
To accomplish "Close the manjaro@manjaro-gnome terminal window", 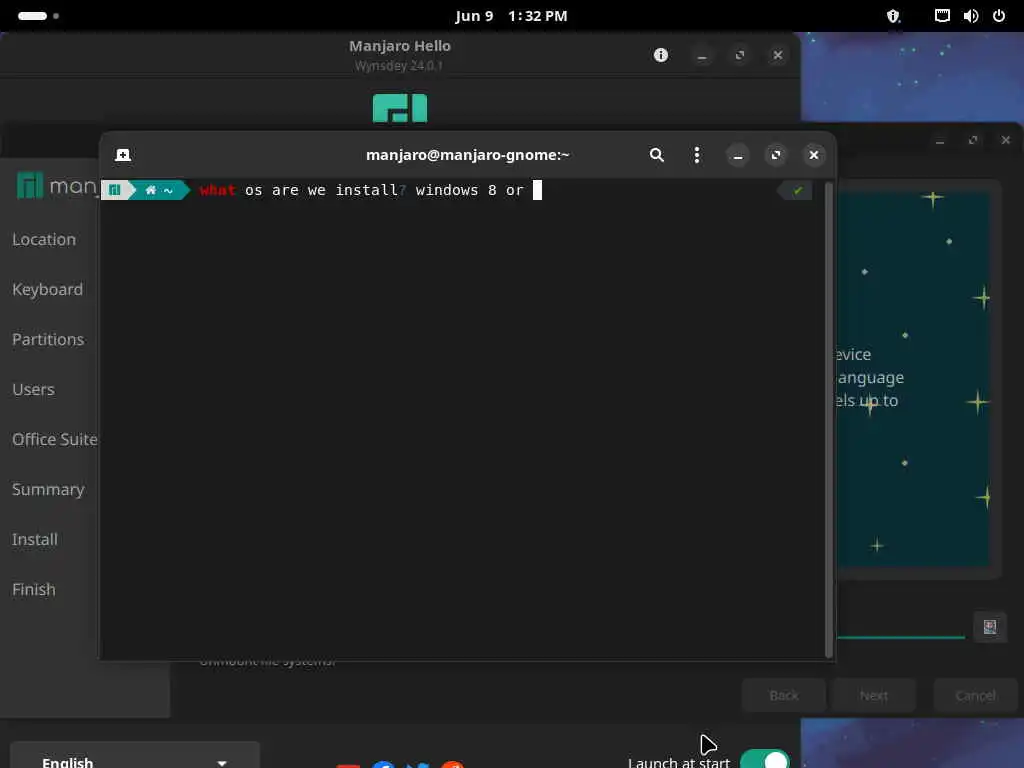I will pyautogui.click(x=814, y=155).
